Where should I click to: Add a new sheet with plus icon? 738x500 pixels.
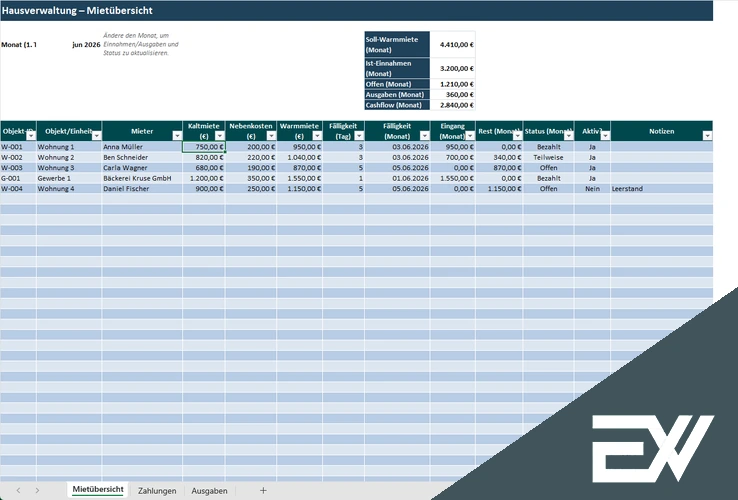[x=263, y=491]
